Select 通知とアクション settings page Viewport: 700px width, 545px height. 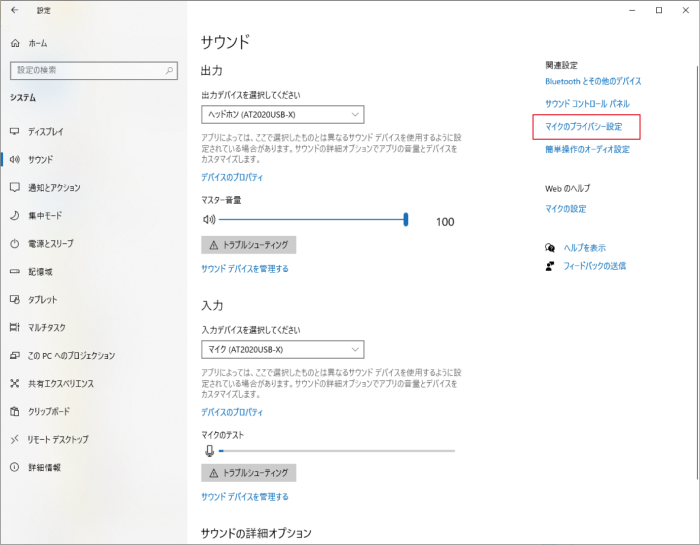54,187
